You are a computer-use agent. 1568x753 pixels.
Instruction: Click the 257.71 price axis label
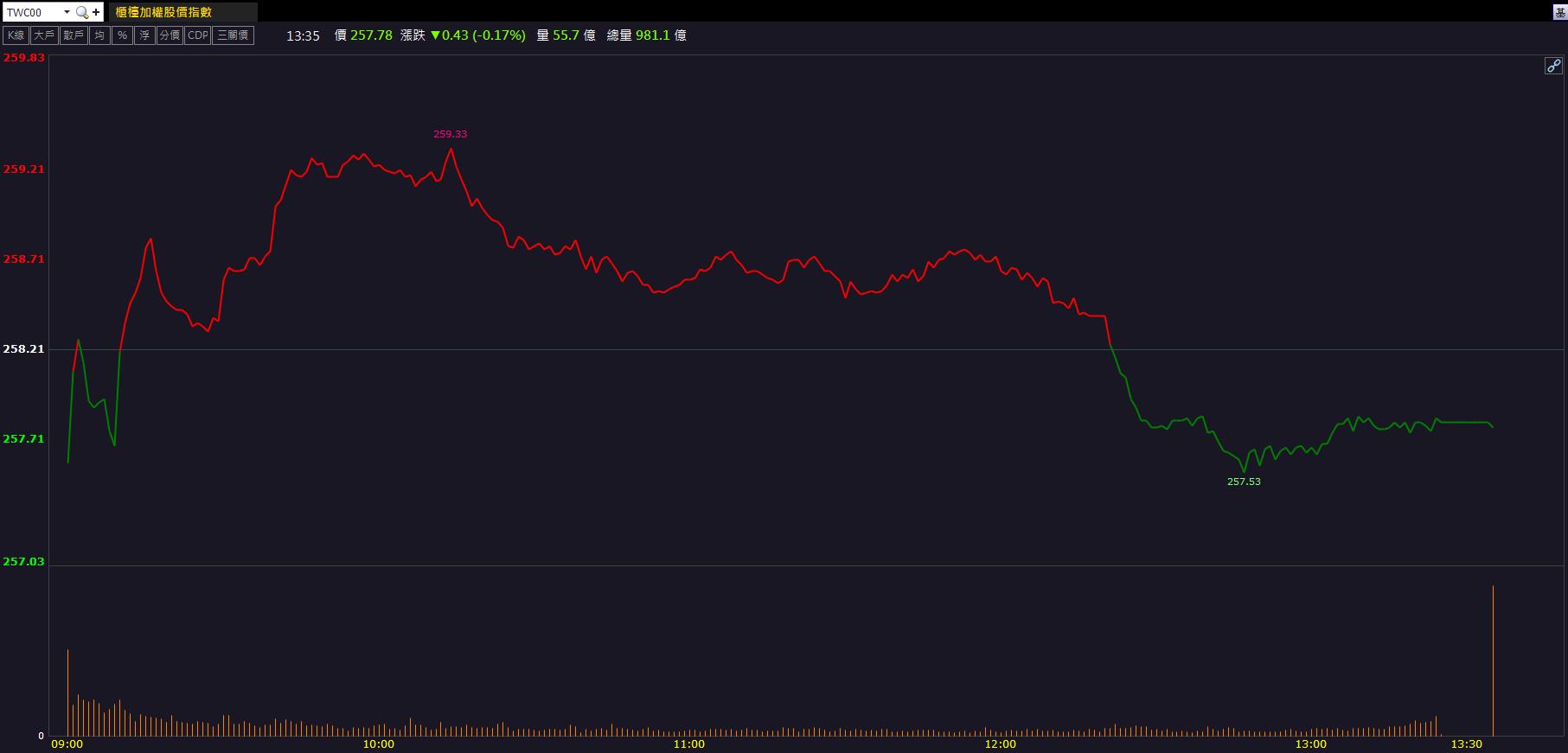point(24,439)
